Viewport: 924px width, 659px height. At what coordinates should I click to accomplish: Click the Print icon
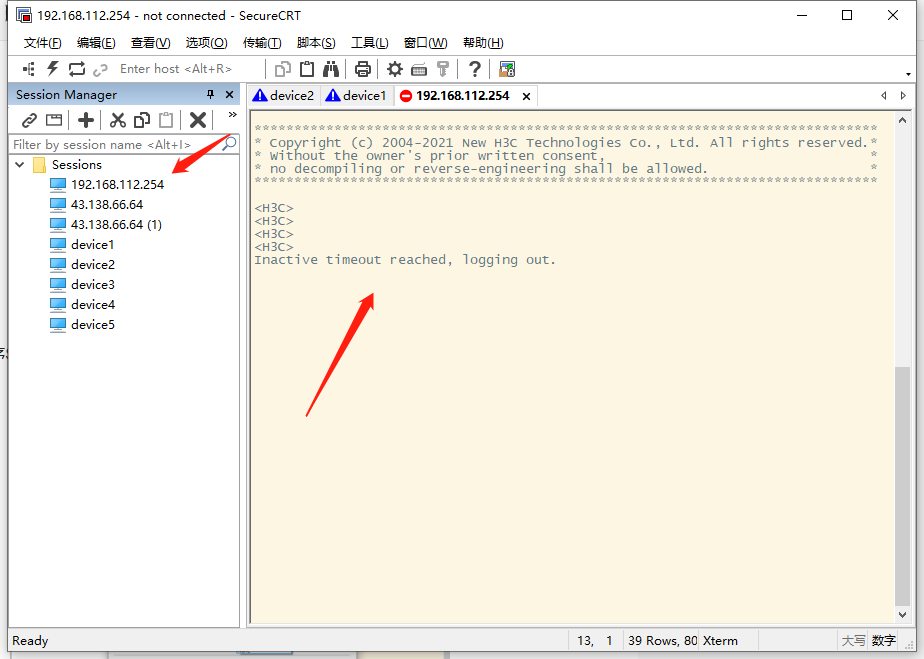pyautogui.click(x=362, y=69)
